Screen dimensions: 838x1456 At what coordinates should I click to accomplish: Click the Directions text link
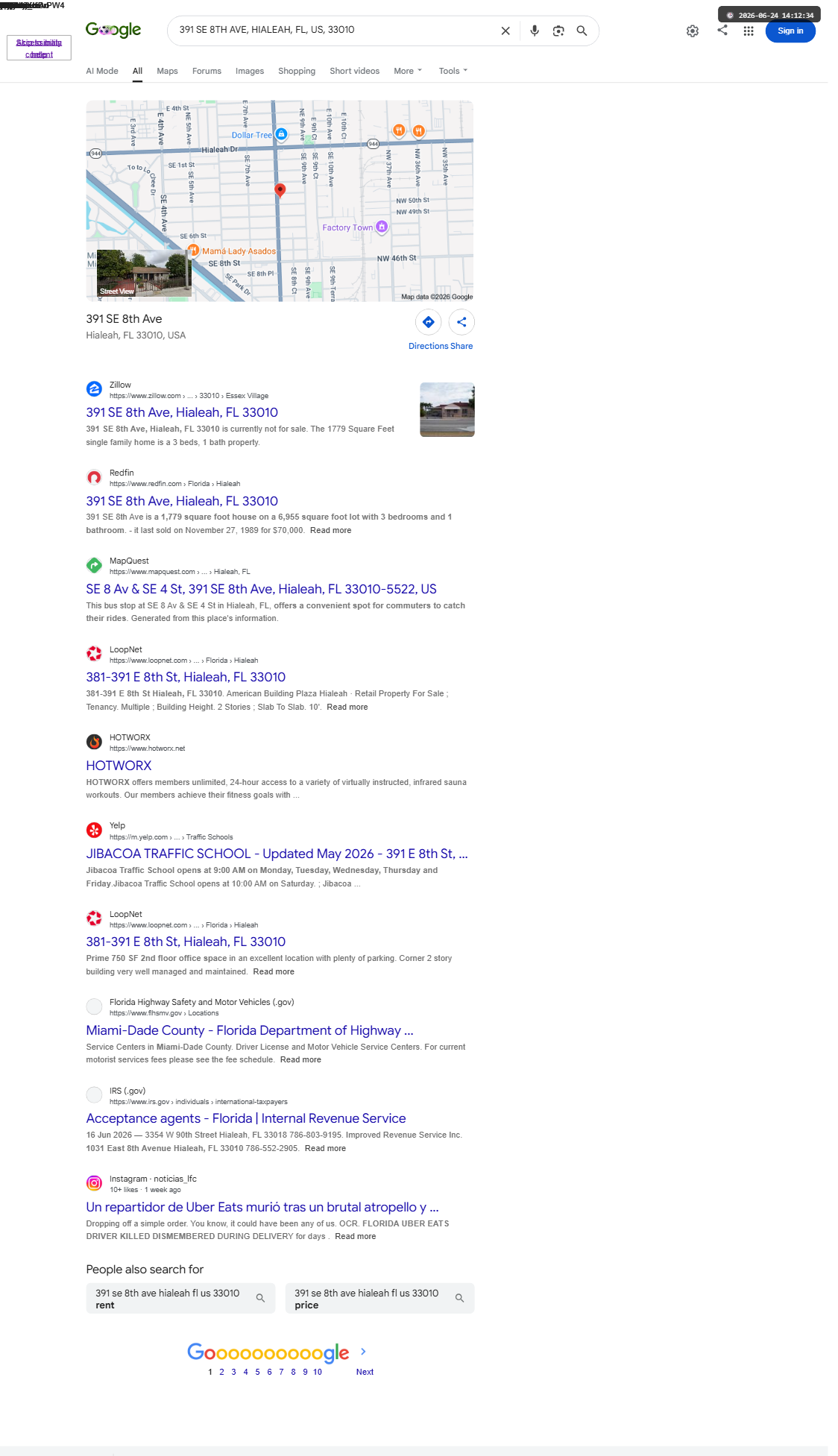[x=428, y=346]
